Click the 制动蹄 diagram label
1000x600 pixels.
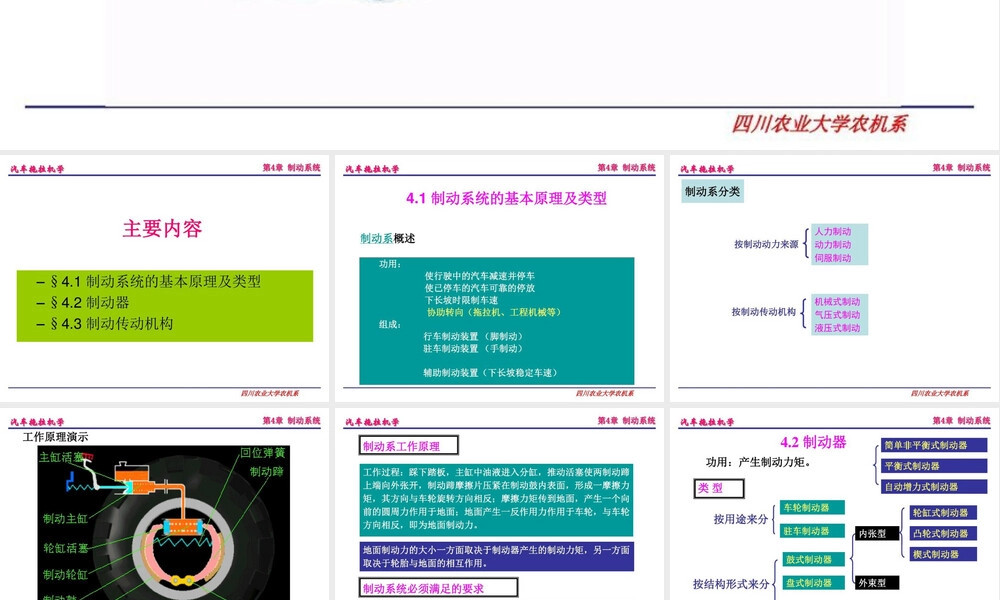(x=267, y=472)
